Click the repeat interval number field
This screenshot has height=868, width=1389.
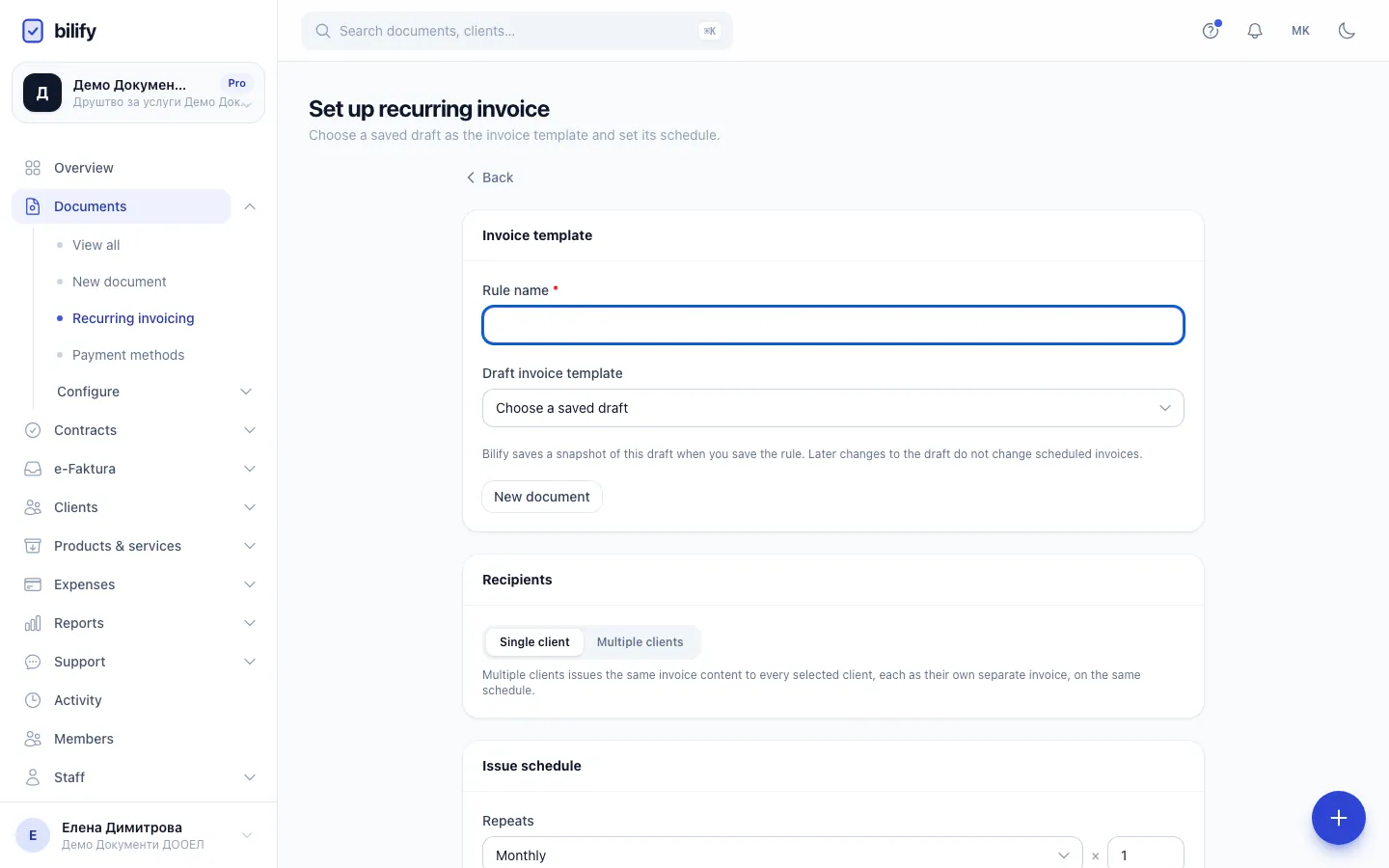point(1146,855)
